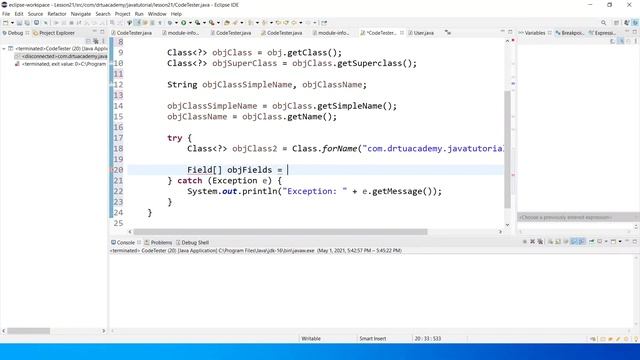Open the Help menu
The image size is (640, 360).
tap(176, 14)
